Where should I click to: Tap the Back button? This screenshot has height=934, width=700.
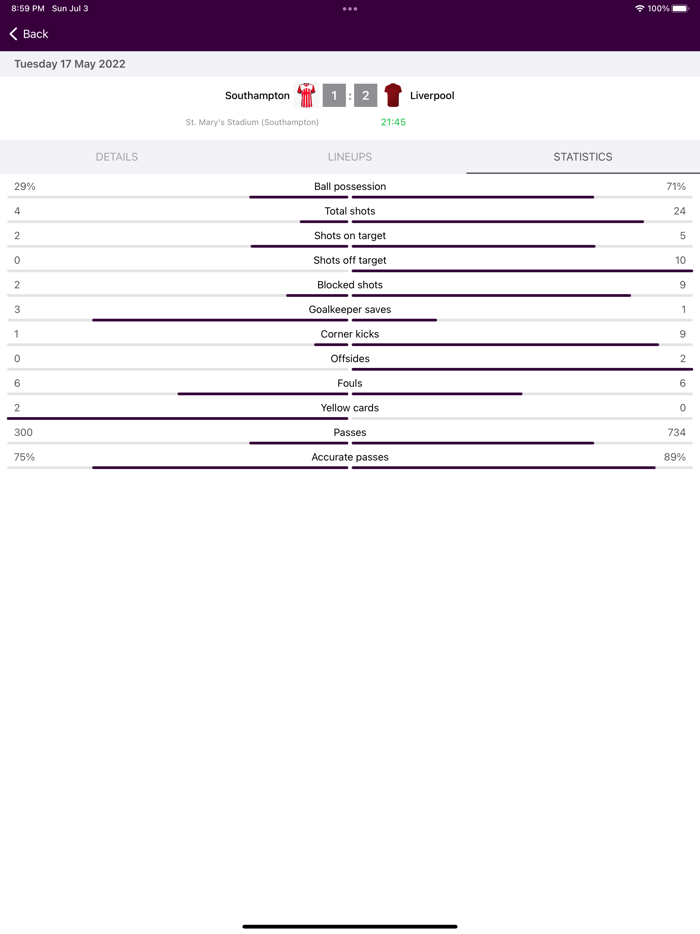click(25, 33)
